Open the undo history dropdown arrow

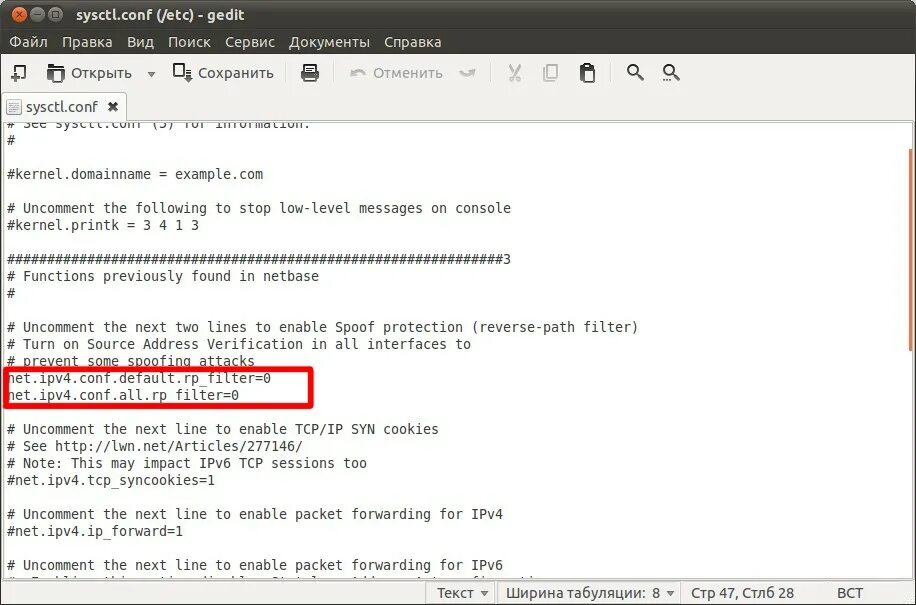466,72
